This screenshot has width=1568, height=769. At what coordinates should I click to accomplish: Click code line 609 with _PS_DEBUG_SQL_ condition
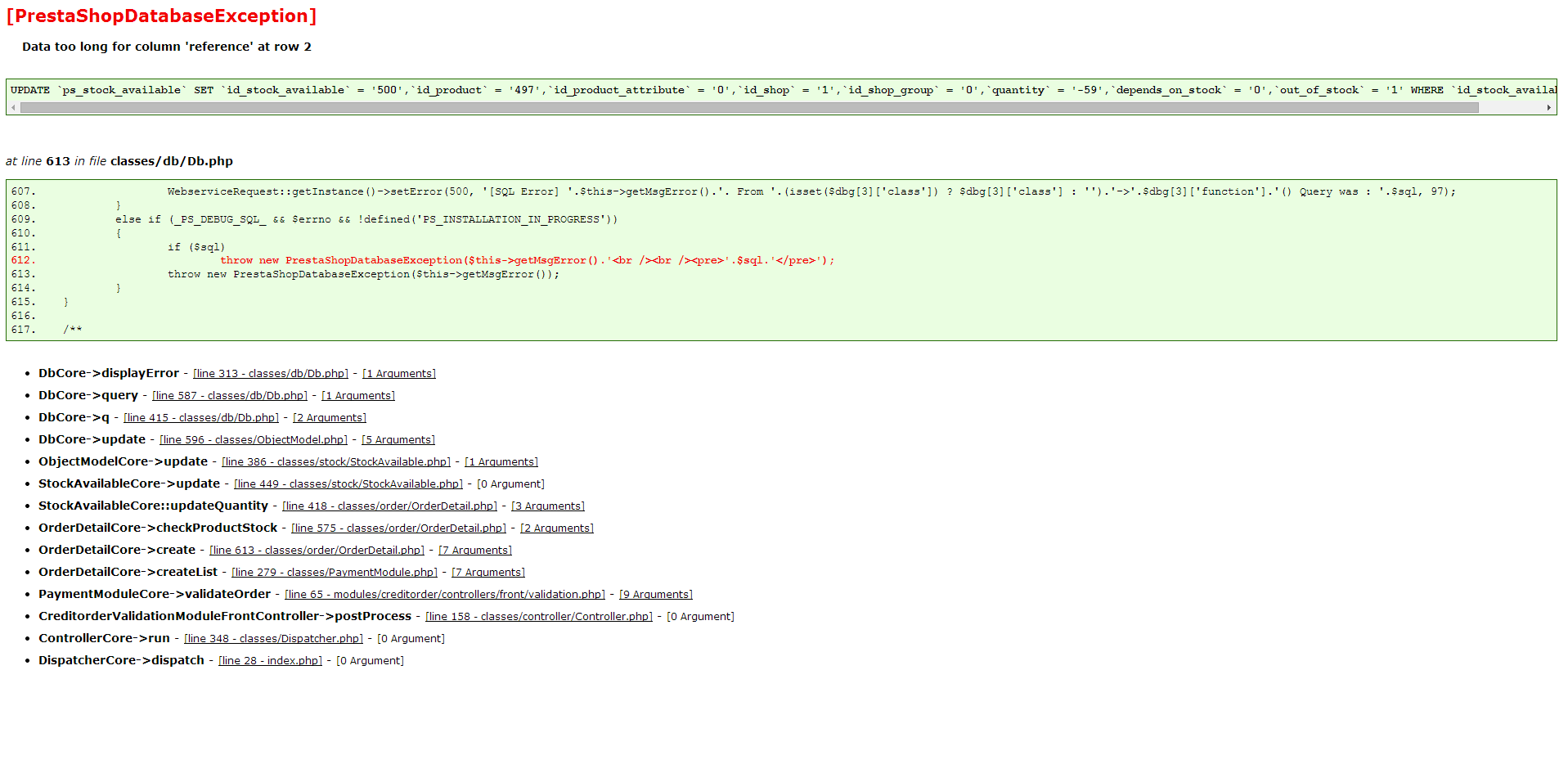[366, 219]
